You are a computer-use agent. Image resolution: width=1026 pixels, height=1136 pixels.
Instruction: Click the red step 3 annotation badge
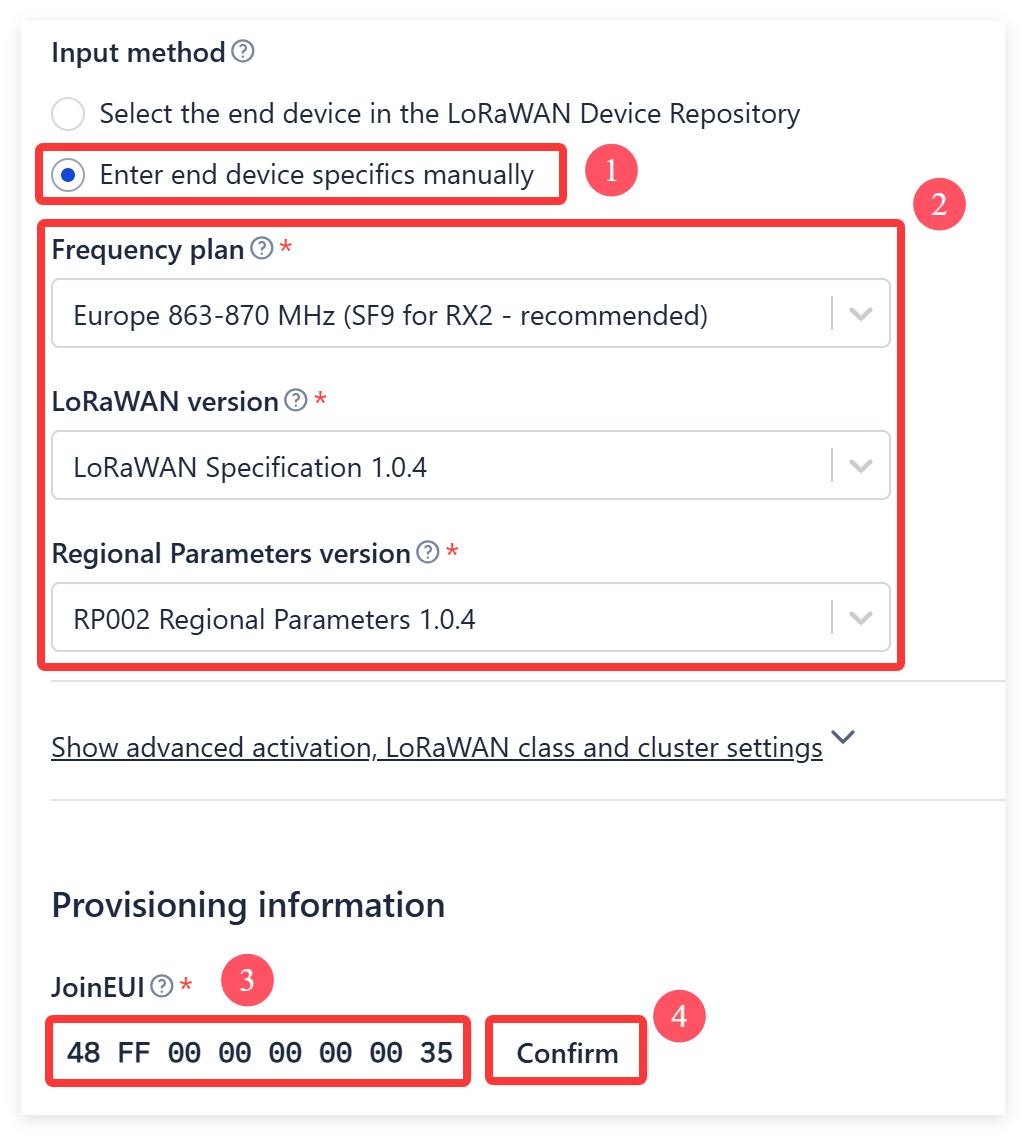coord(247,980)
